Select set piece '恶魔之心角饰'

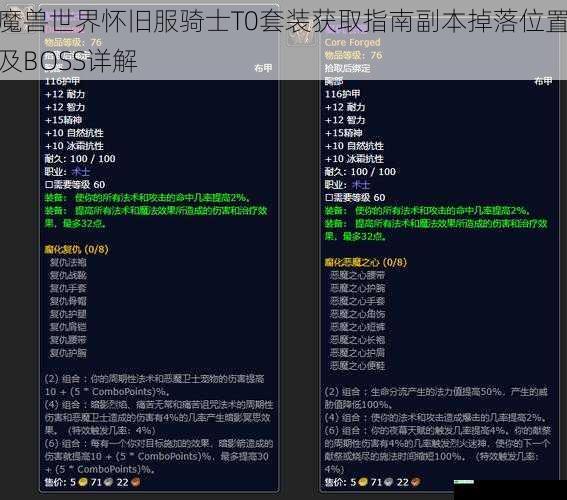tap(357, 314)
